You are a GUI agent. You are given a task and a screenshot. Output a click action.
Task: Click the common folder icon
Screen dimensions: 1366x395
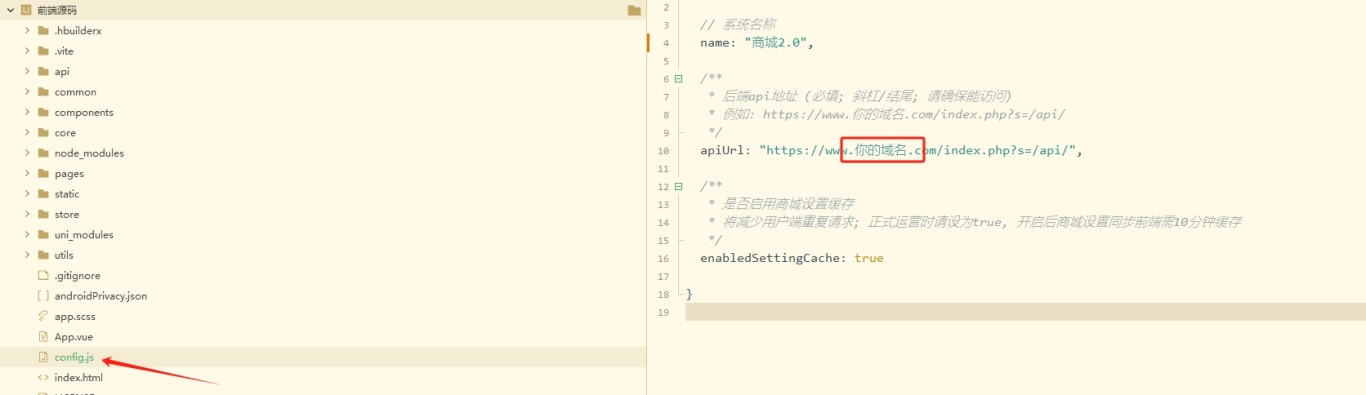(x=43, y=92)
